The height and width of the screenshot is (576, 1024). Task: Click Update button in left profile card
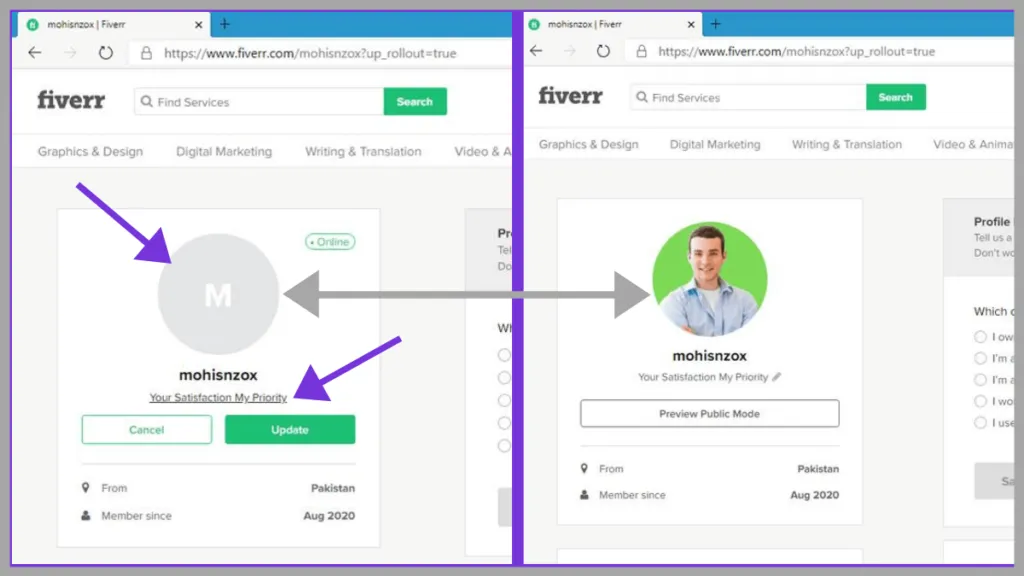click(x=290, y=430)
